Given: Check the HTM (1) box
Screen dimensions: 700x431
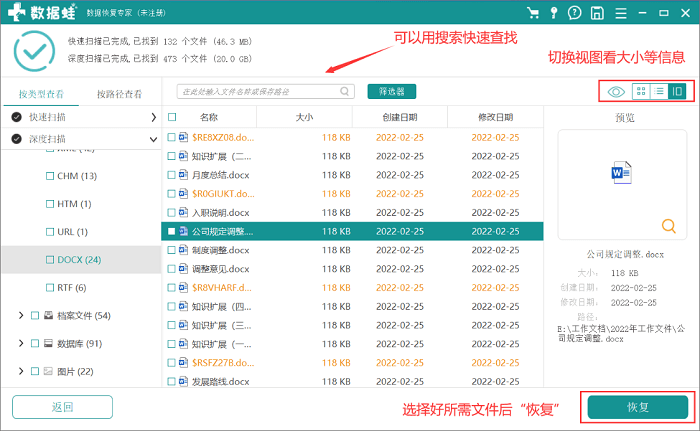Looking at the screenshot, I should pyautogui.click(x=50, y=204).
